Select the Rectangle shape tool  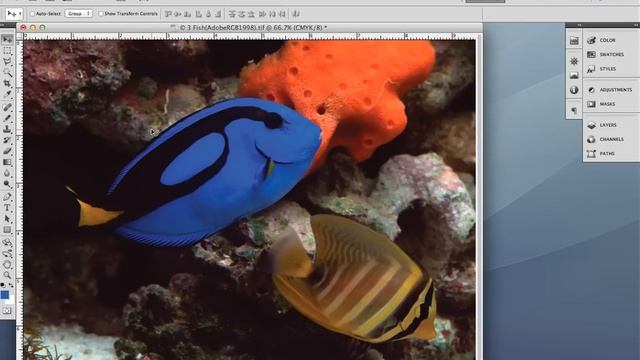tap(7, 230)
